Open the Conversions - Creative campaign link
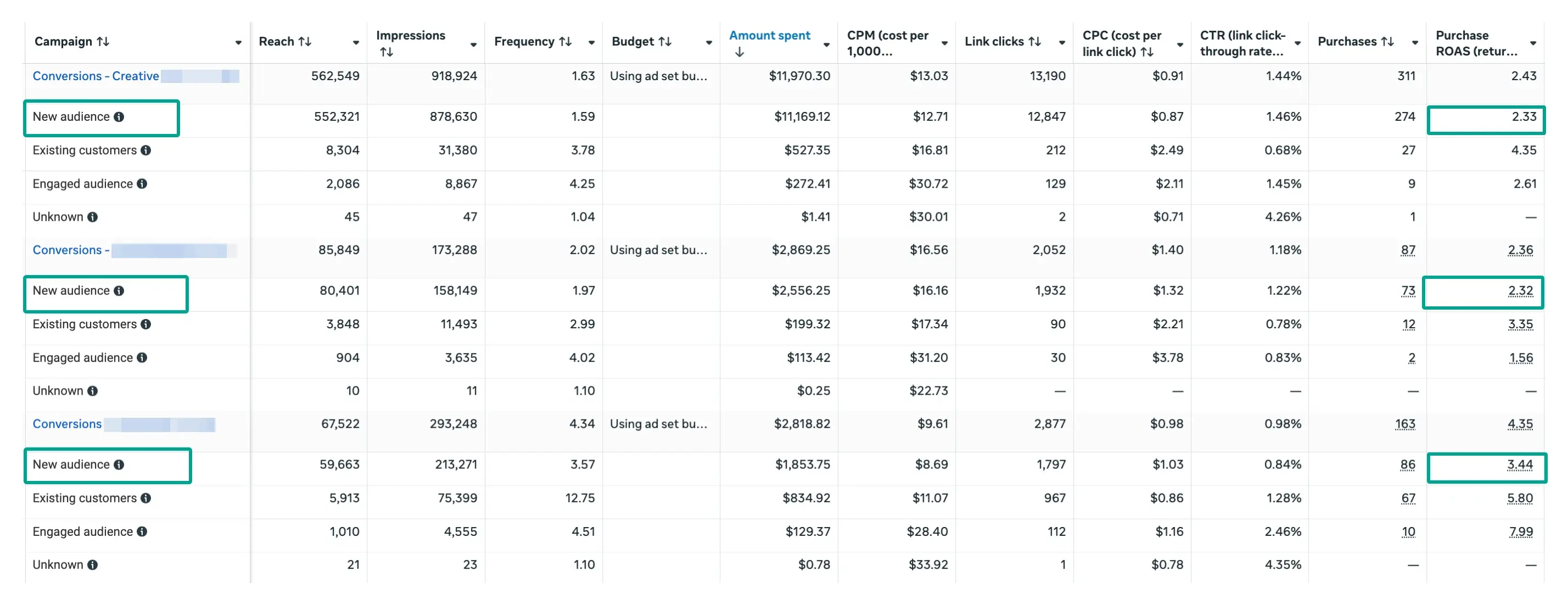 coord(96,76)
